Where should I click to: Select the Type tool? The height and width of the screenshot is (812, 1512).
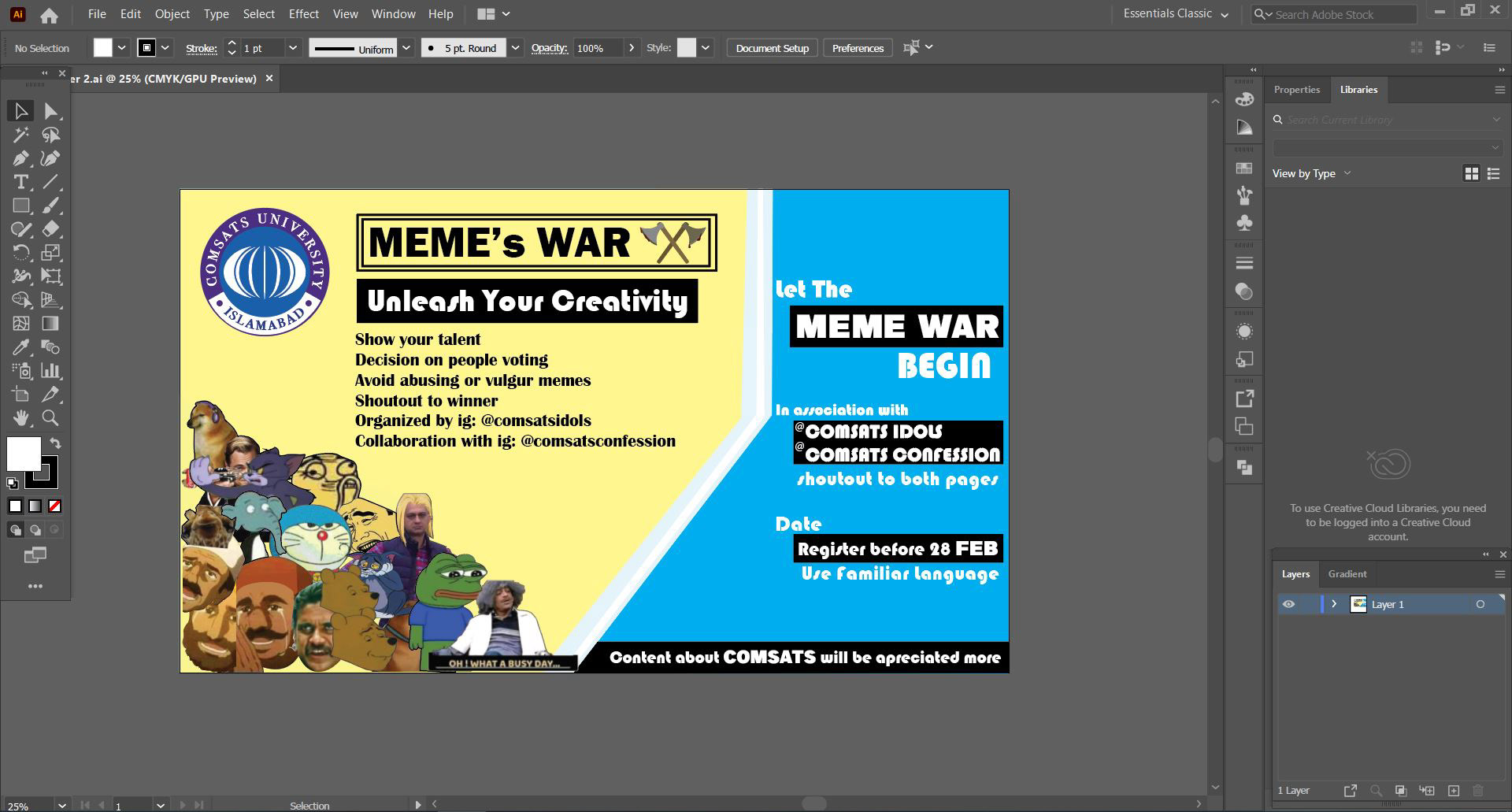21,182
